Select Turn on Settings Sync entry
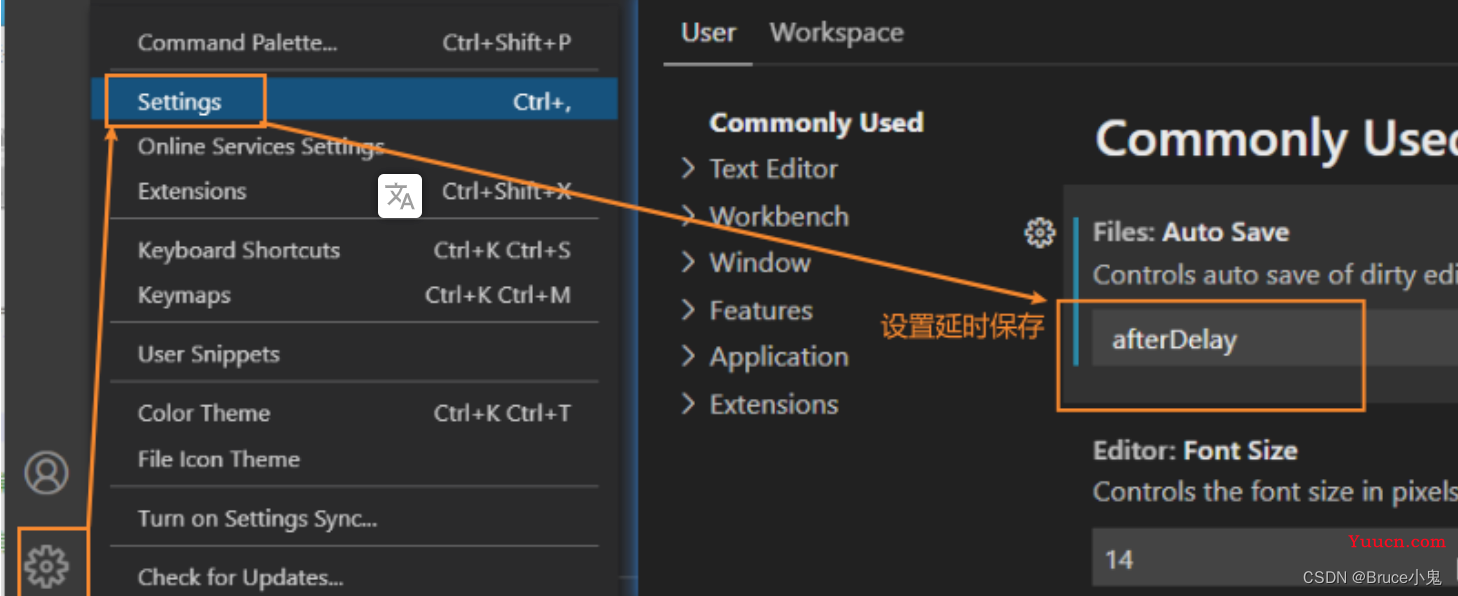This screenshot has width=1458, height=596. point(354,518)
